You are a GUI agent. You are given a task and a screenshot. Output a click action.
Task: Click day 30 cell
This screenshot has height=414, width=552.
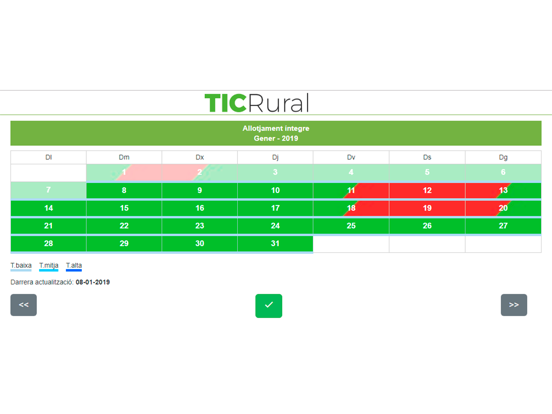coord(200,244)
